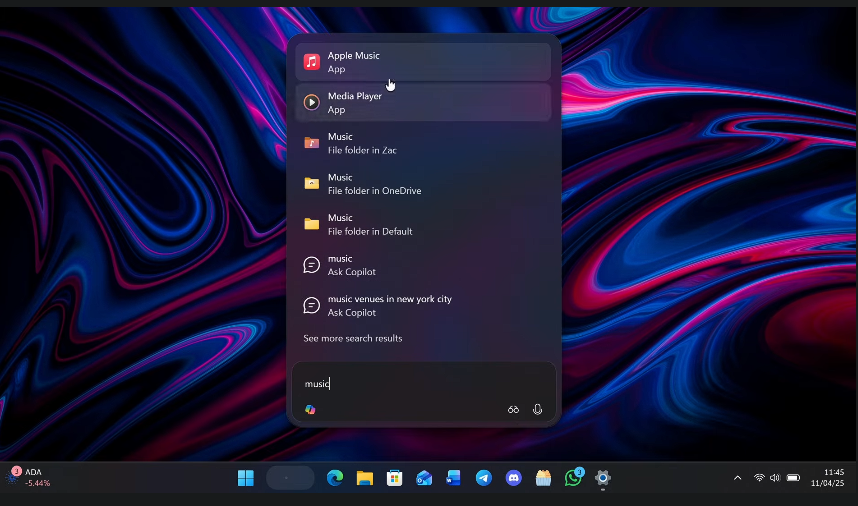
Task: Open the clock showing 11:45
Action: pos(827,477)
